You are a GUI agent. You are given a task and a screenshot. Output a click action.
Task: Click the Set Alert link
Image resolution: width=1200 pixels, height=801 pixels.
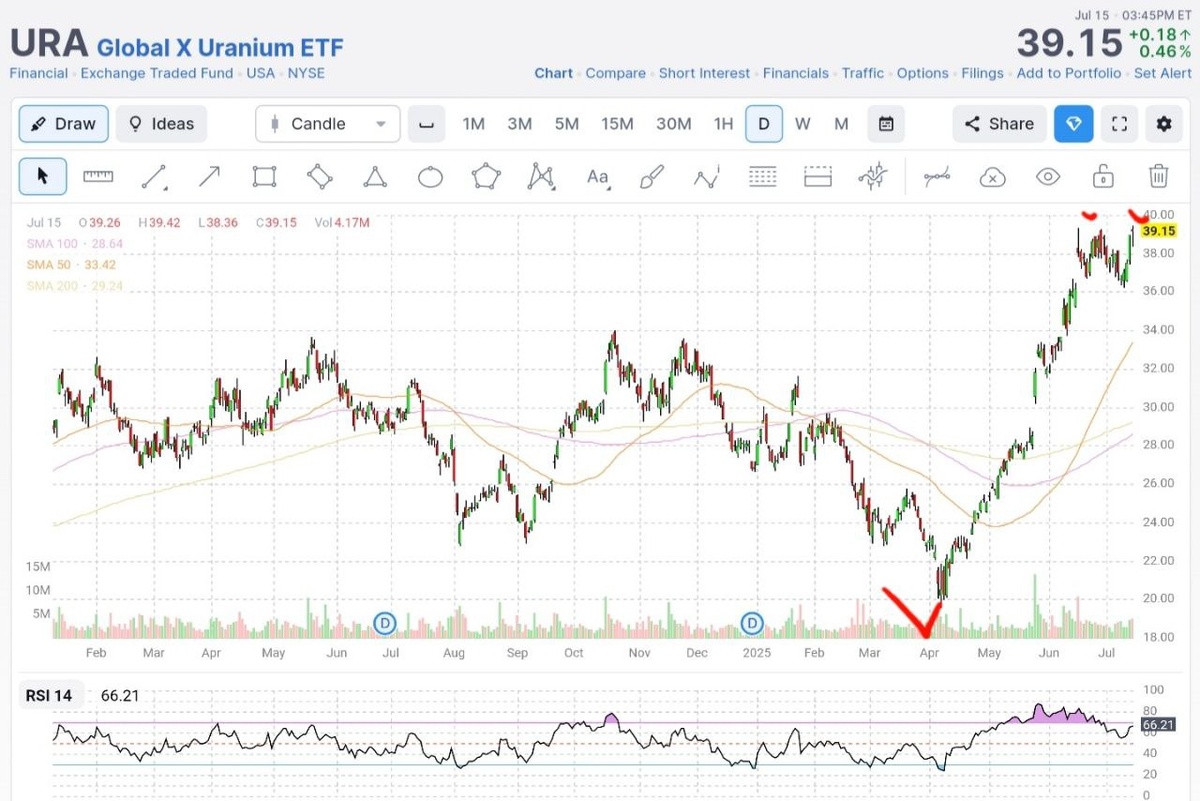coord(1163,73)
